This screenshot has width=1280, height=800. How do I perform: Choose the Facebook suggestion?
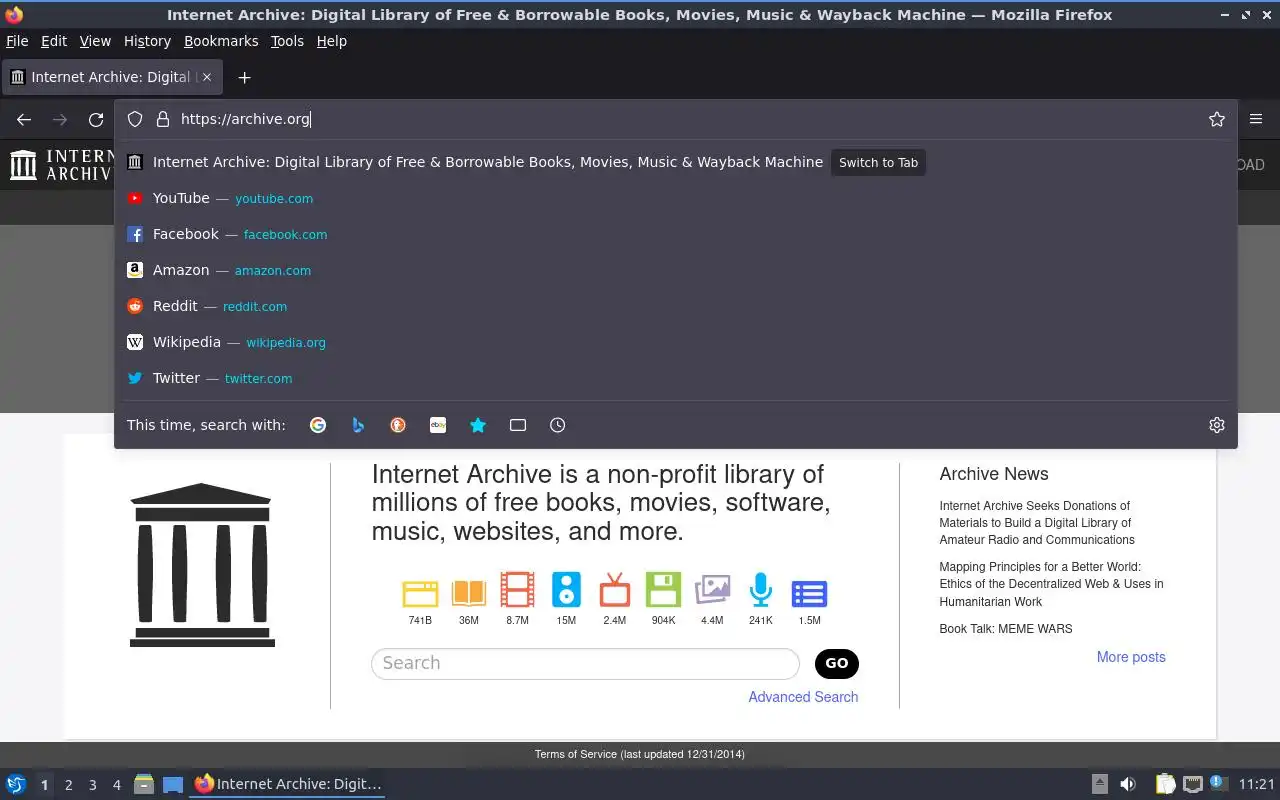click(675, 234)
